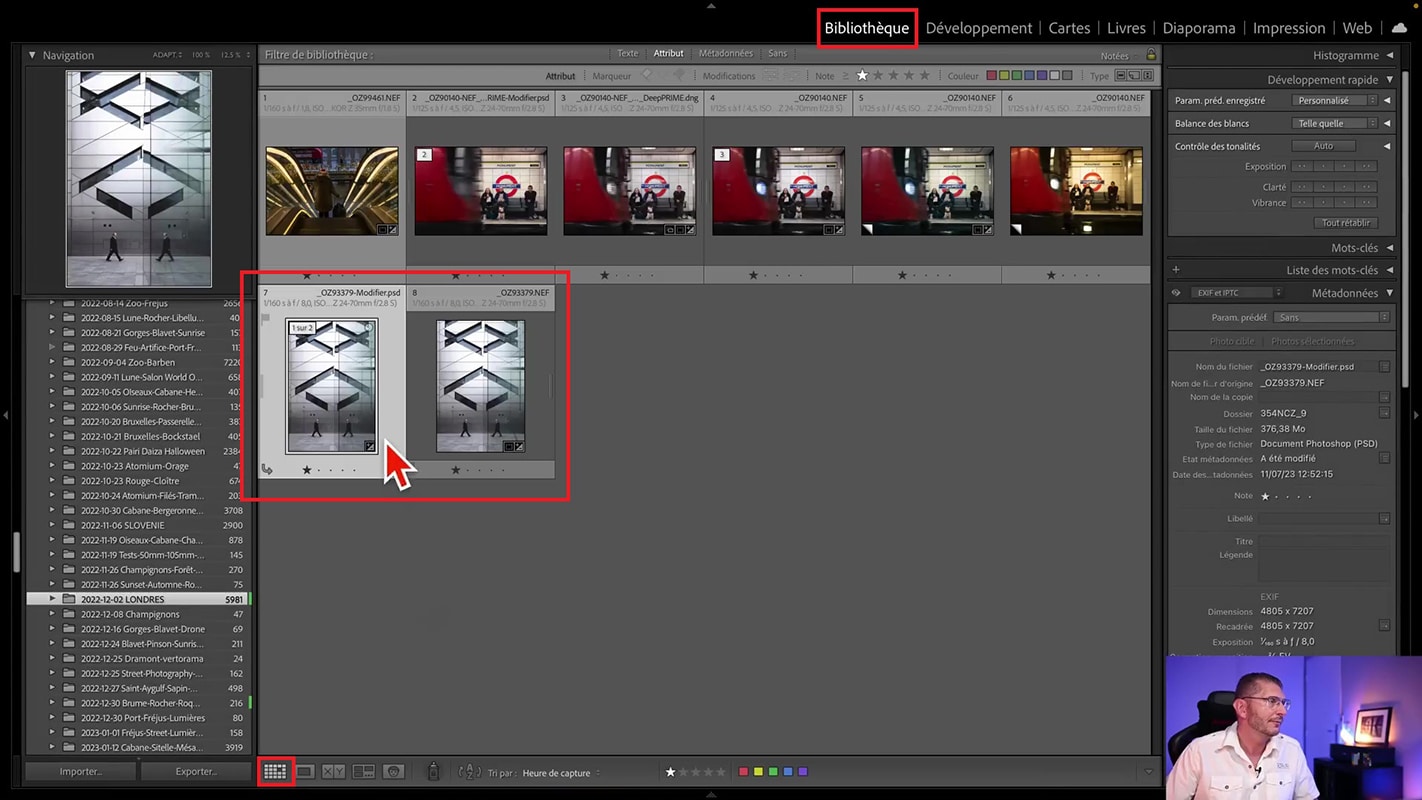The height and width of the screenshot is (800, 1422).
Task: Open the Bibliothèque module
Action: point(867,28)
